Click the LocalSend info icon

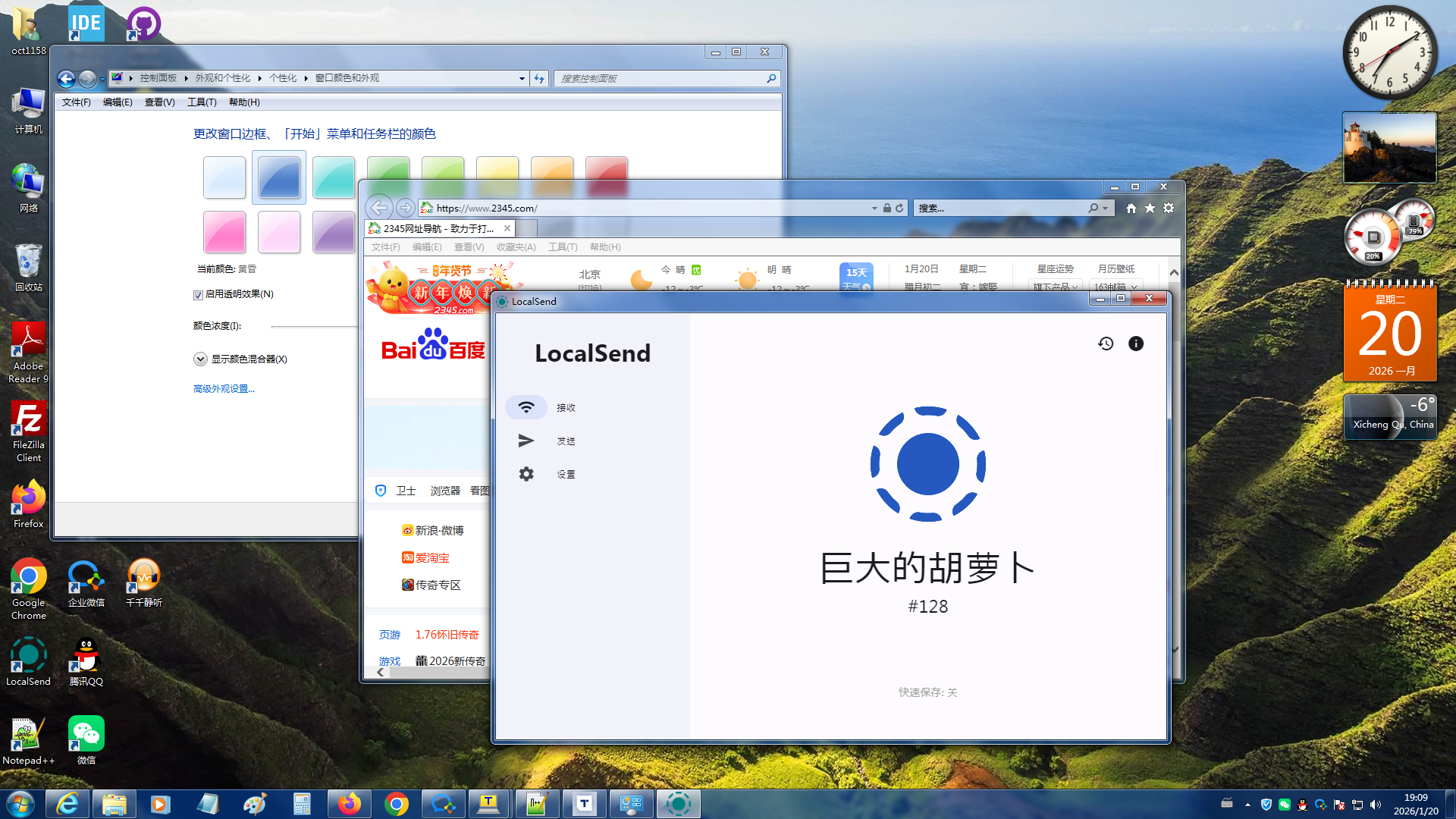[1135, 344]
